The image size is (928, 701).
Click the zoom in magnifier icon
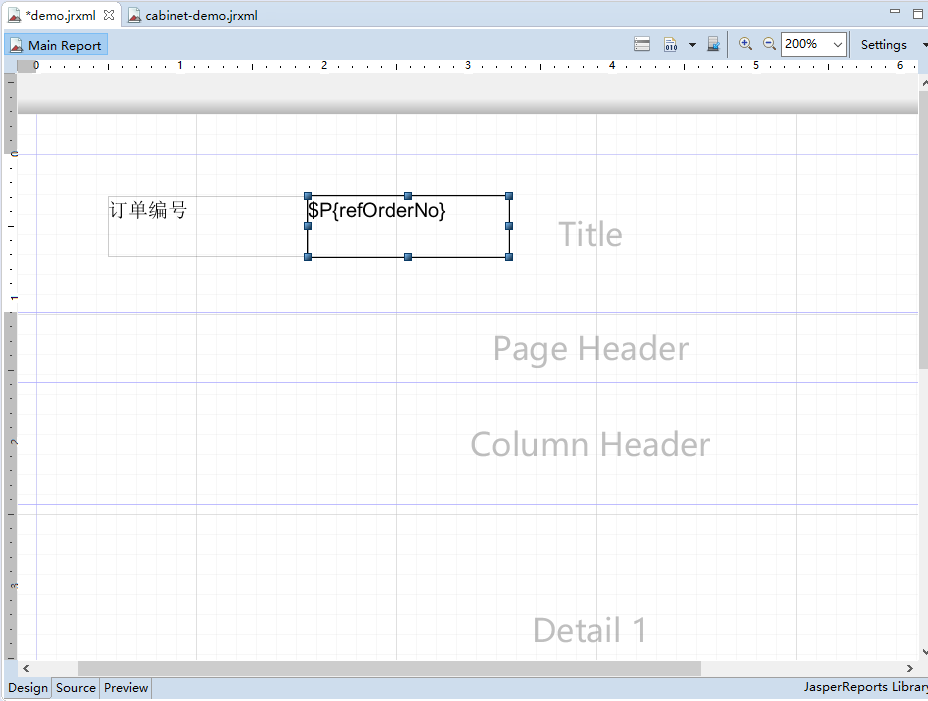coord(745,44)
